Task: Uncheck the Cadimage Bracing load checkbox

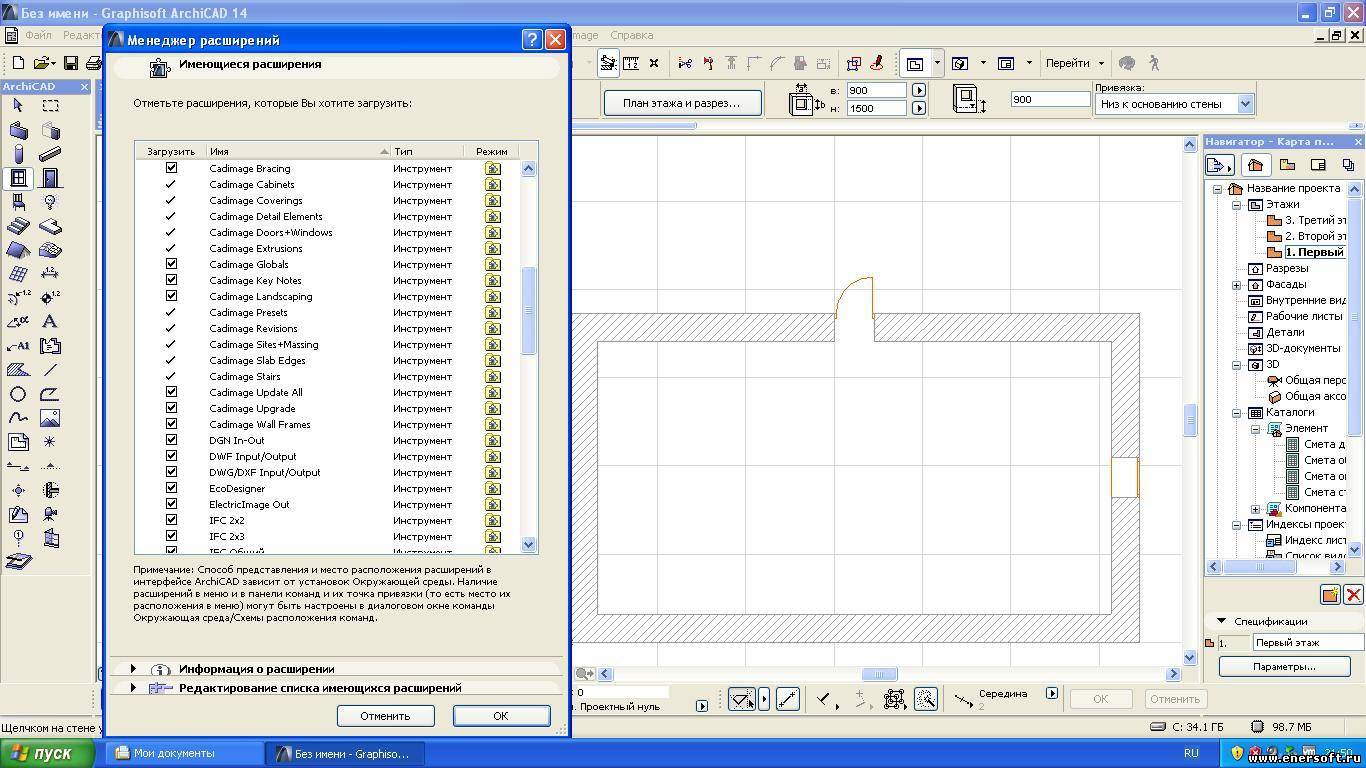Action: [x=171, y=169]
